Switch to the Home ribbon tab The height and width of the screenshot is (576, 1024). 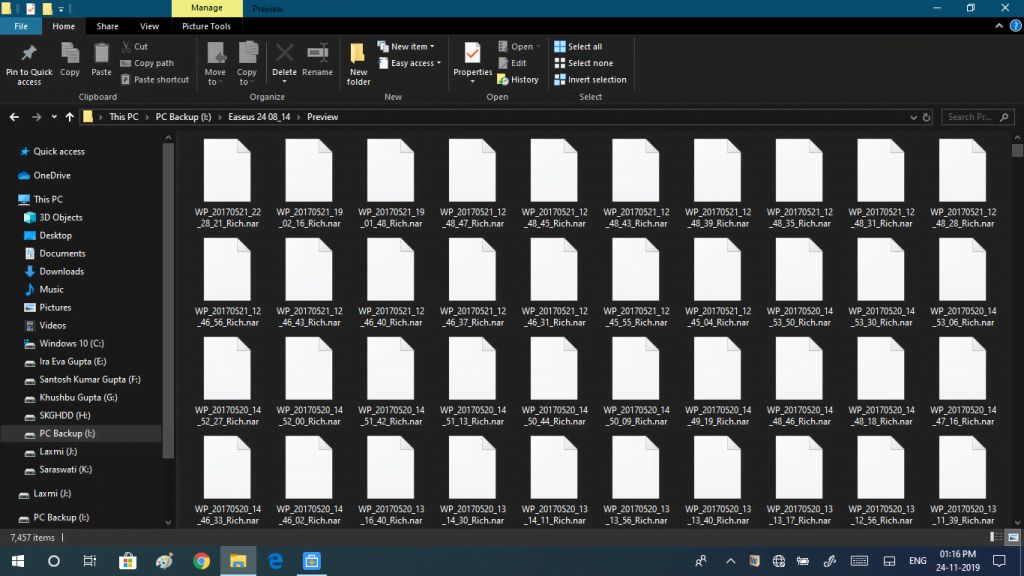pos(63,26)
